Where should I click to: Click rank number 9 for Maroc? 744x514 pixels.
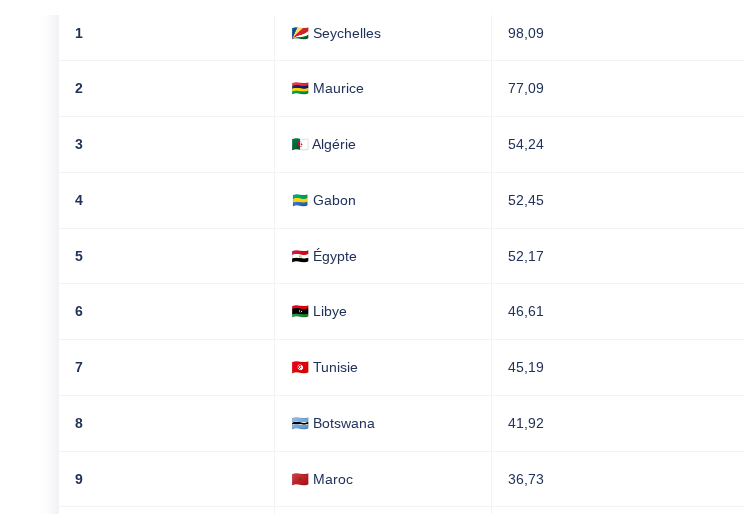79,479
